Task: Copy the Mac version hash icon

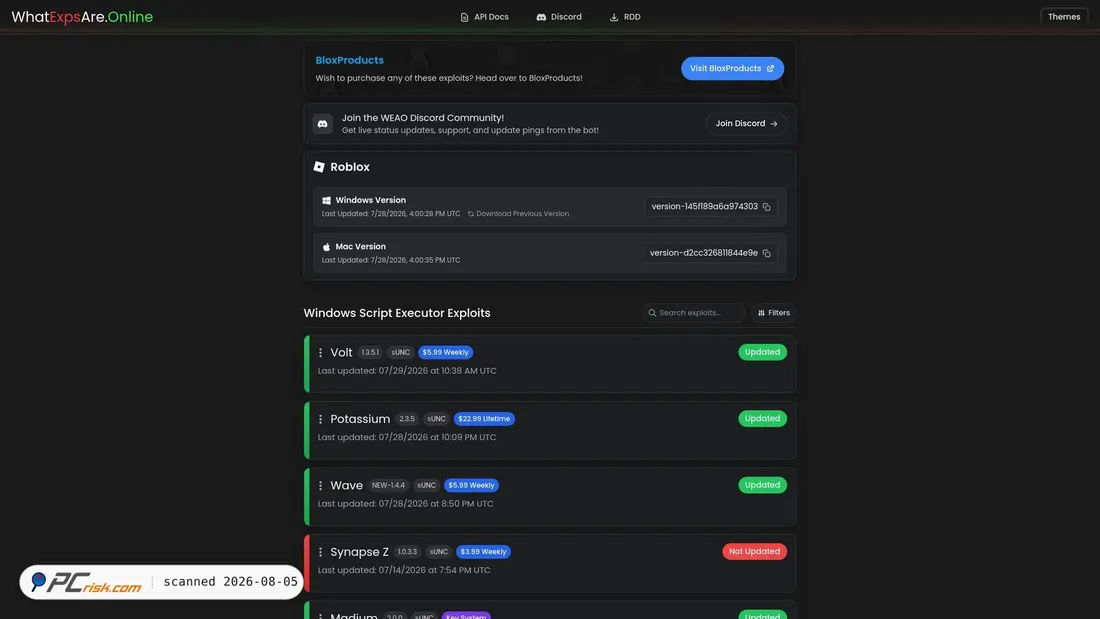Action: coord(767,253)
